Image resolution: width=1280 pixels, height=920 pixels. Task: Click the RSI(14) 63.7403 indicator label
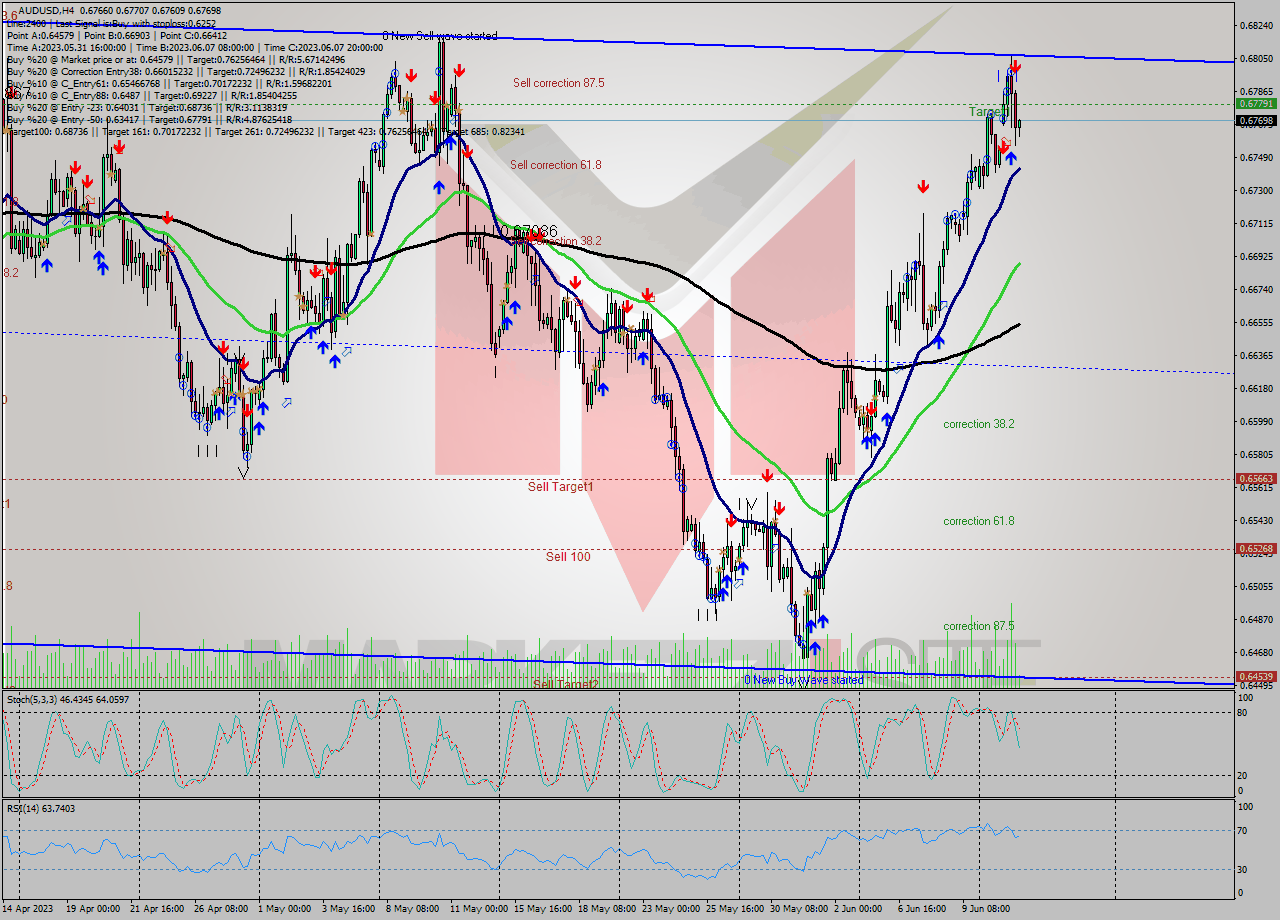click(x=41, y=808)
